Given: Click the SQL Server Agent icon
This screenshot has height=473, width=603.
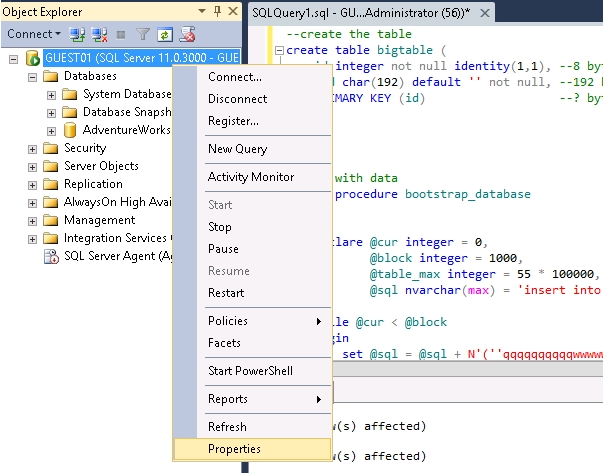Looking at the screenshot, I should pos(51,256).
